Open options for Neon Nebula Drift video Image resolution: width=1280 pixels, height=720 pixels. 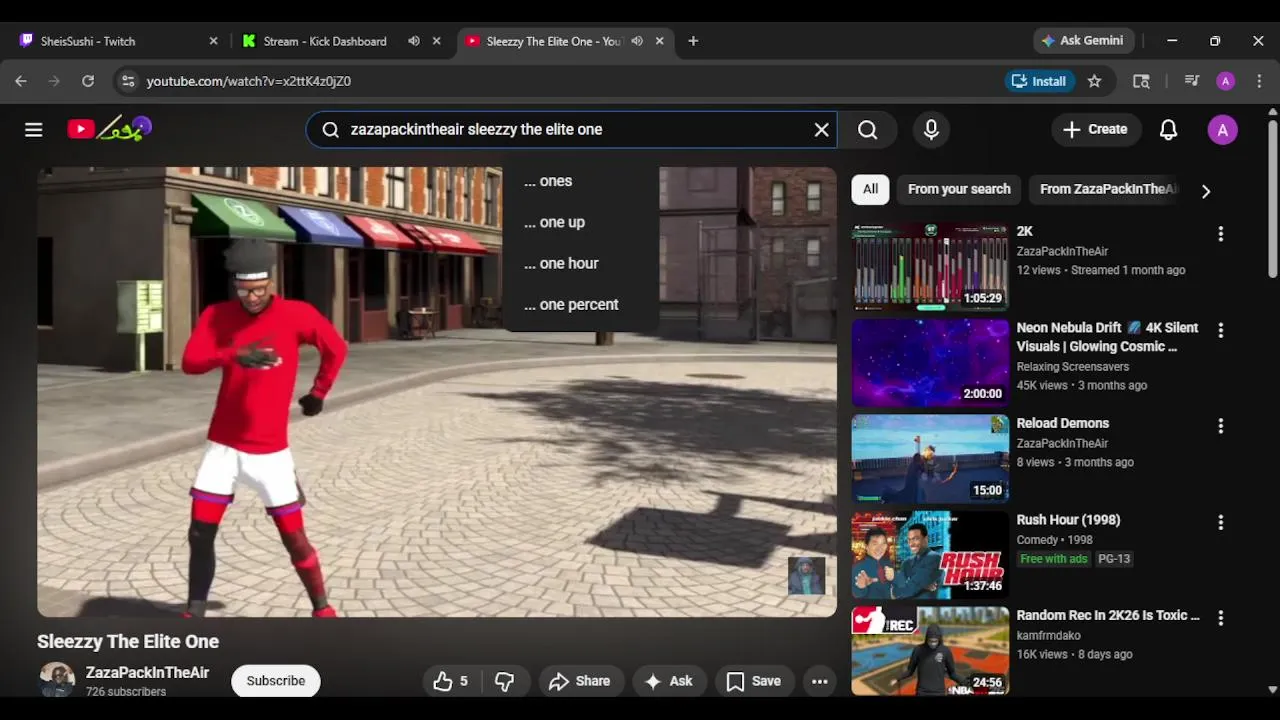pos(1220,330)
